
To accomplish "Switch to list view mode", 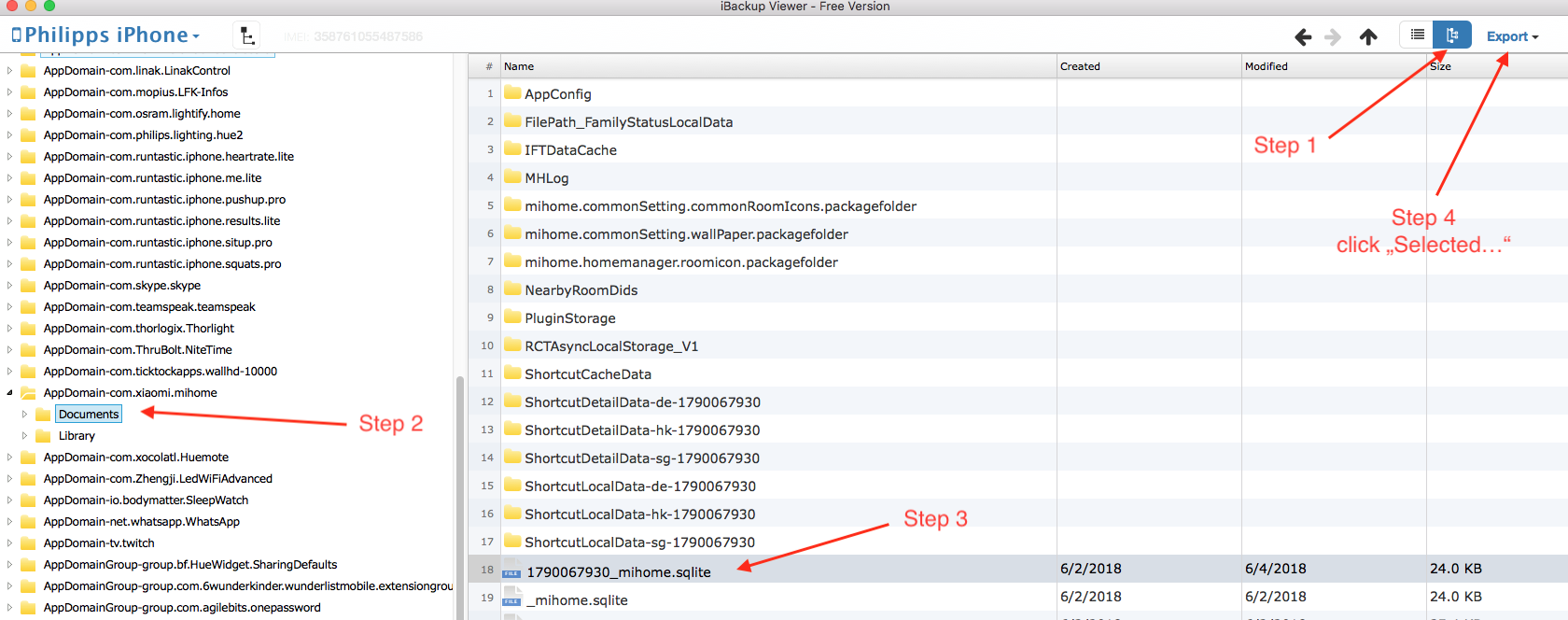I will [1417, 35].
